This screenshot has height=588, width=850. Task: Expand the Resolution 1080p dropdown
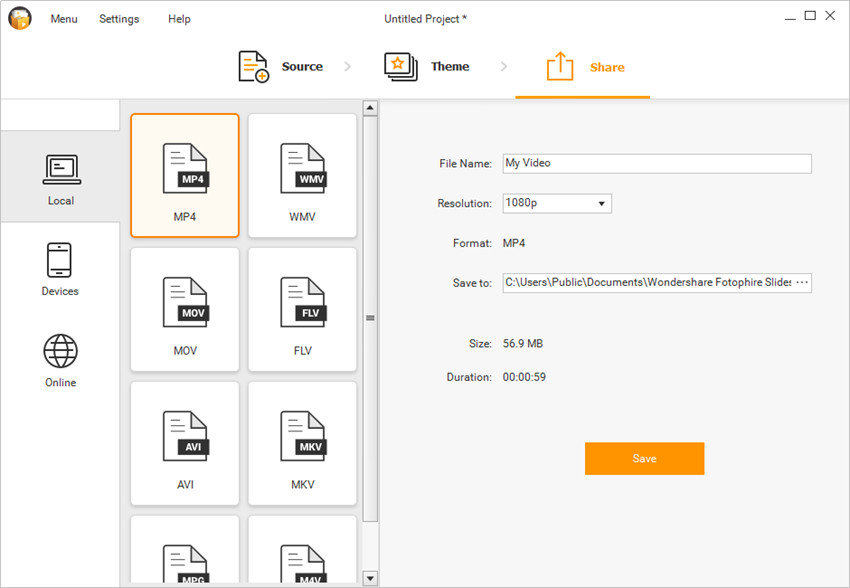[x=557, y=204]
